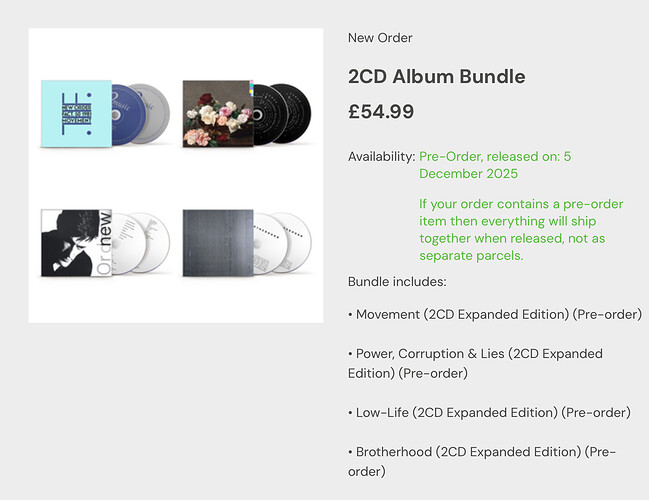The width and height of the screenshot is (649, 500).
Task: Click the 2CD Album Bundle title
Action: (436, 77)
